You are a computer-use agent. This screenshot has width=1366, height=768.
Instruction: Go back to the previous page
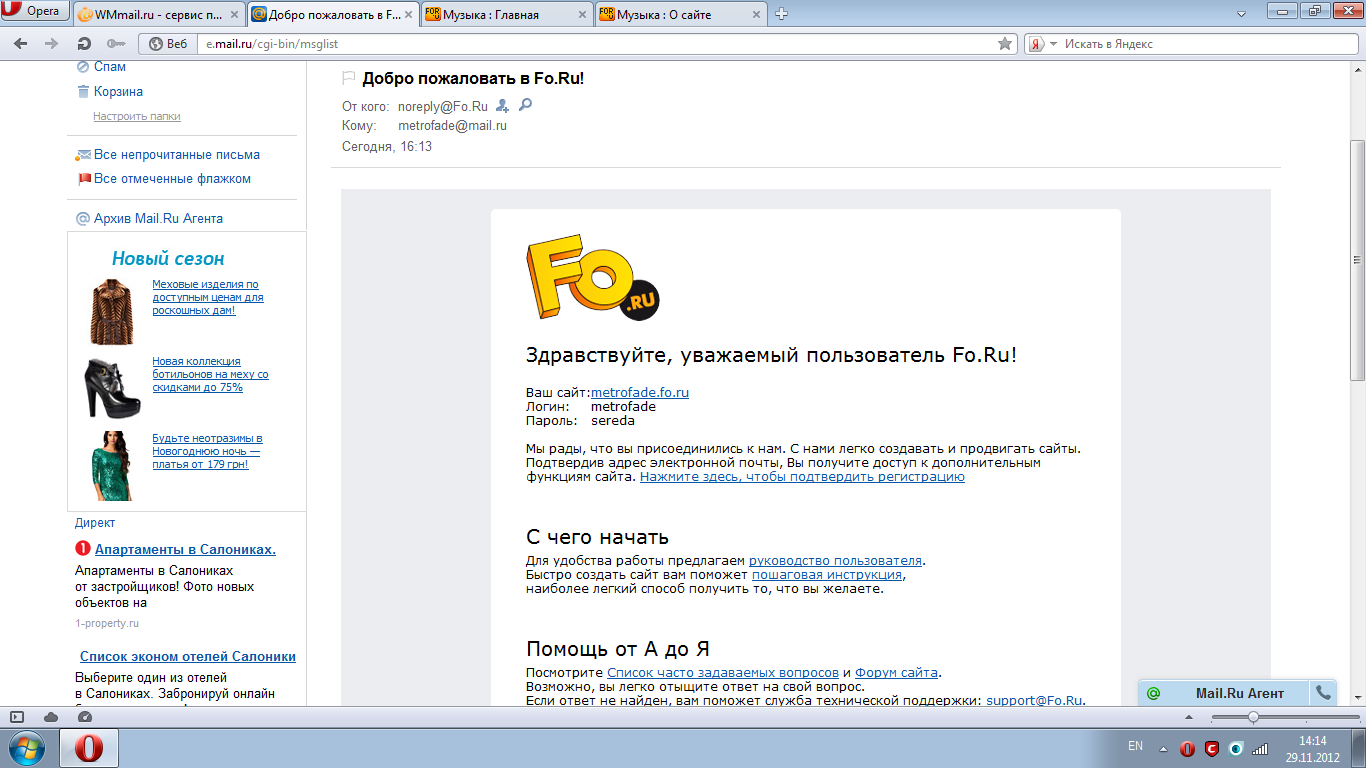pyautogui.click(x=21, y=44)
